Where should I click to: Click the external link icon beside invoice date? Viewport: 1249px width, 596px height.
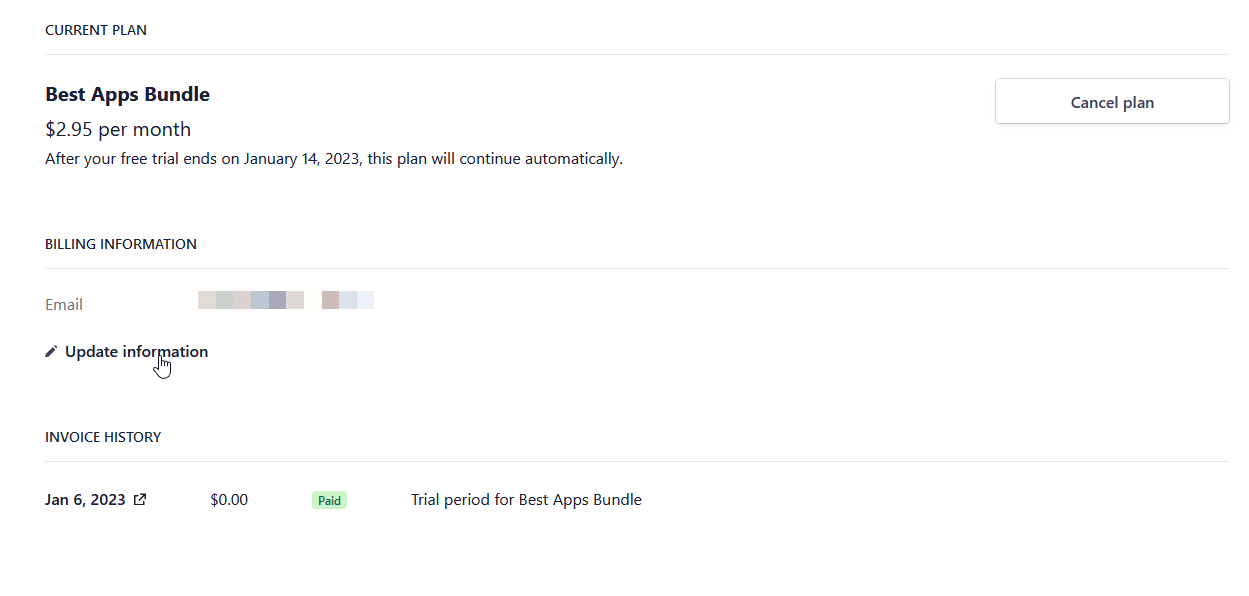coord(140,500)
